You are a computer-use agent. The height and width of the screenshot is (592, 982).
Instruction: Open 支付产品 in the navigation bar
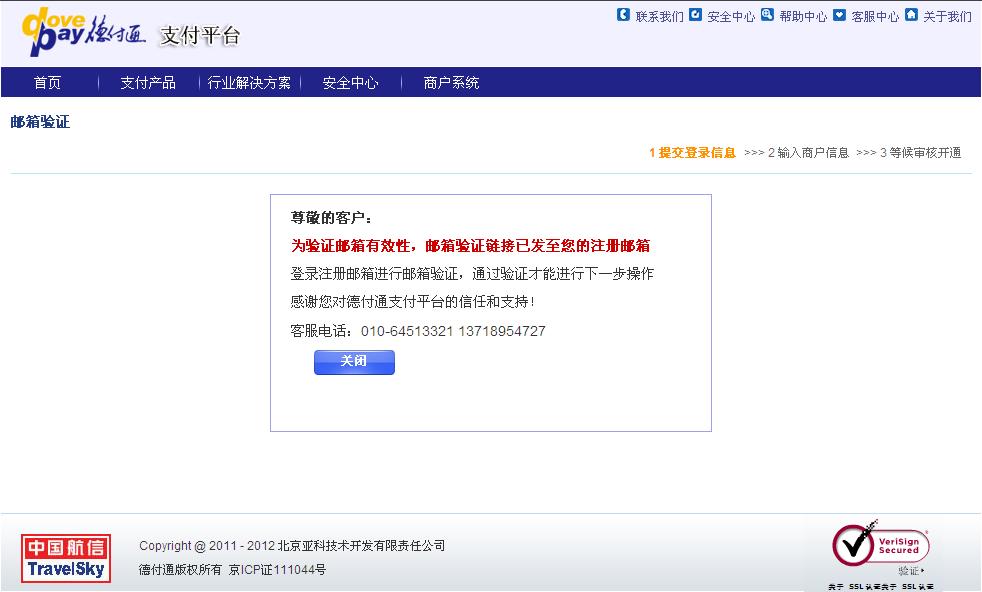pyautogui.click(x=148, y=83)
